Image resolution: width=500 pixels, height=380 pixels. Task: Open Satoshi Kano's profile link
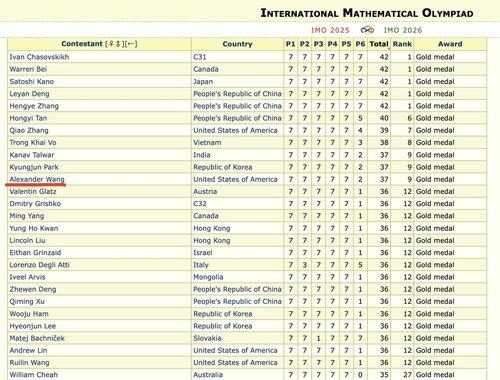tap(32, 82)
